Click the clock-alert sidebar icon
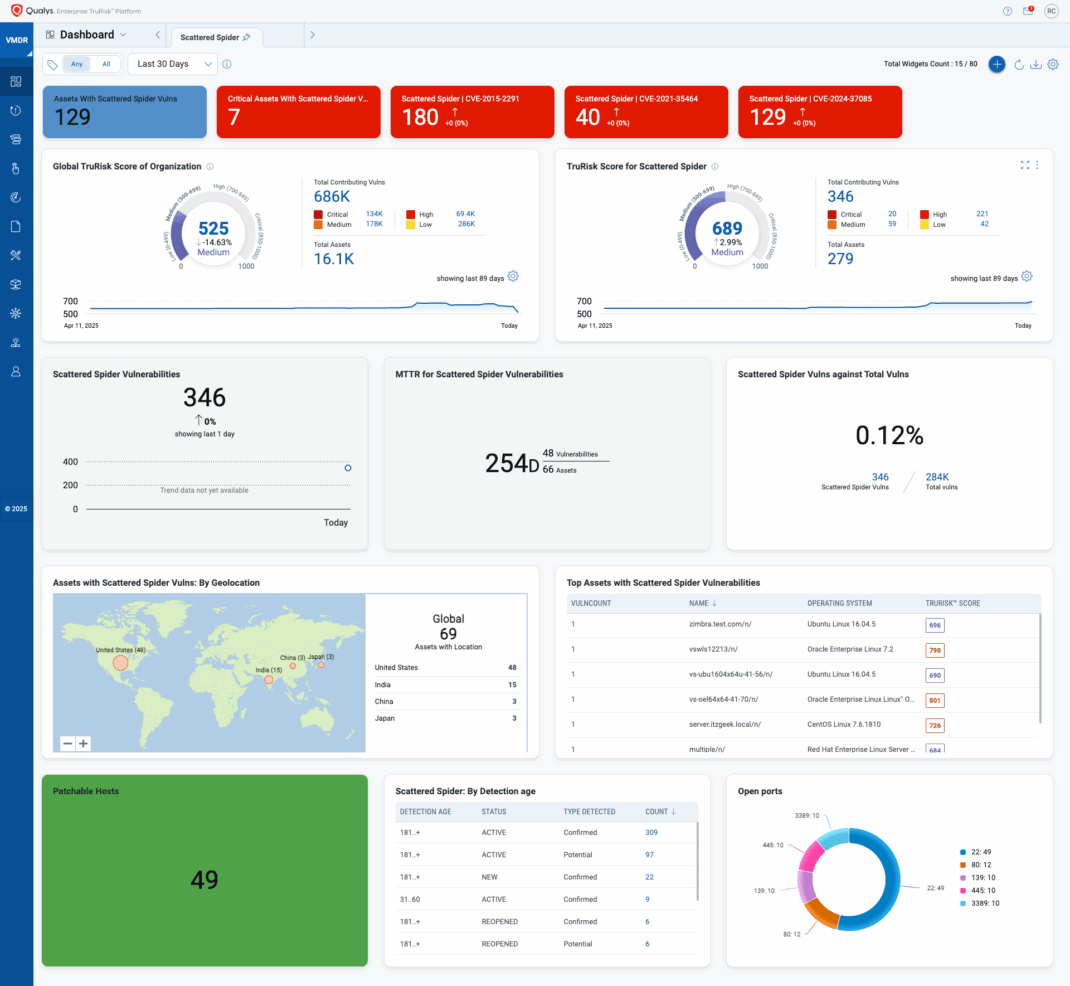The image size is (1070, 986). coord(16,111)
